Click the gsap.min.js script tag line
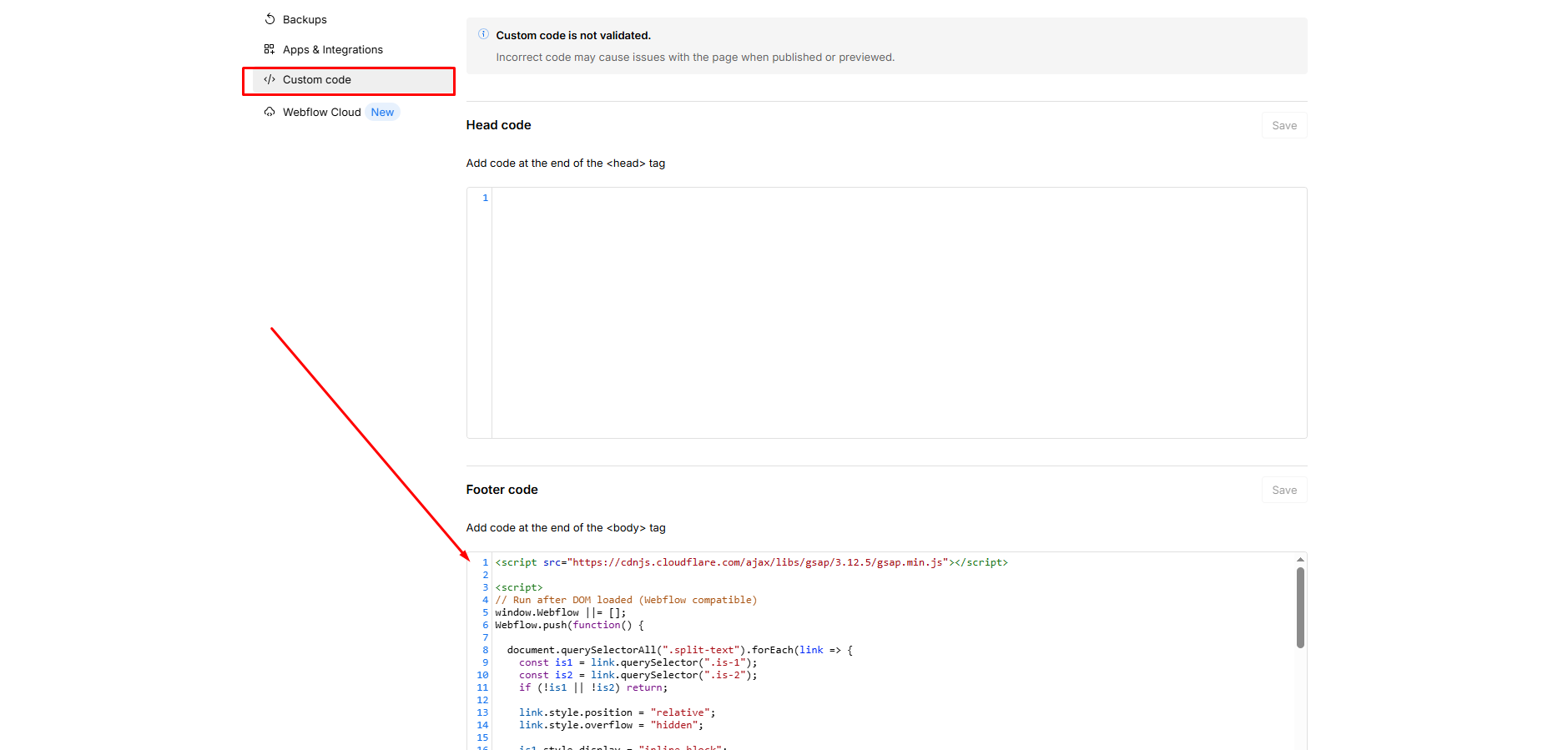Screen dimensions: 1568x750 pyautogui.click(x=751, y=562)
